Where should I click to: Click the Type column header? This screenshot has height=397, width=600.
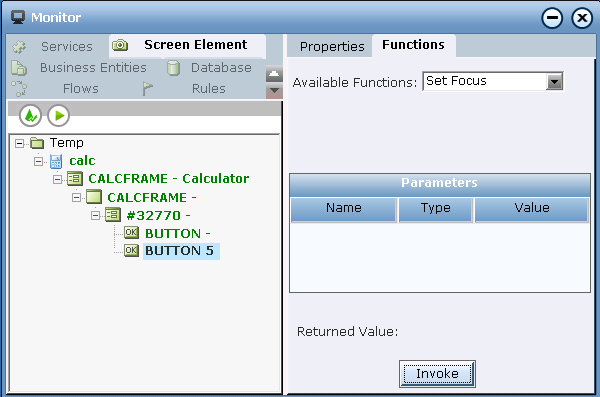[x=435, y=209]
